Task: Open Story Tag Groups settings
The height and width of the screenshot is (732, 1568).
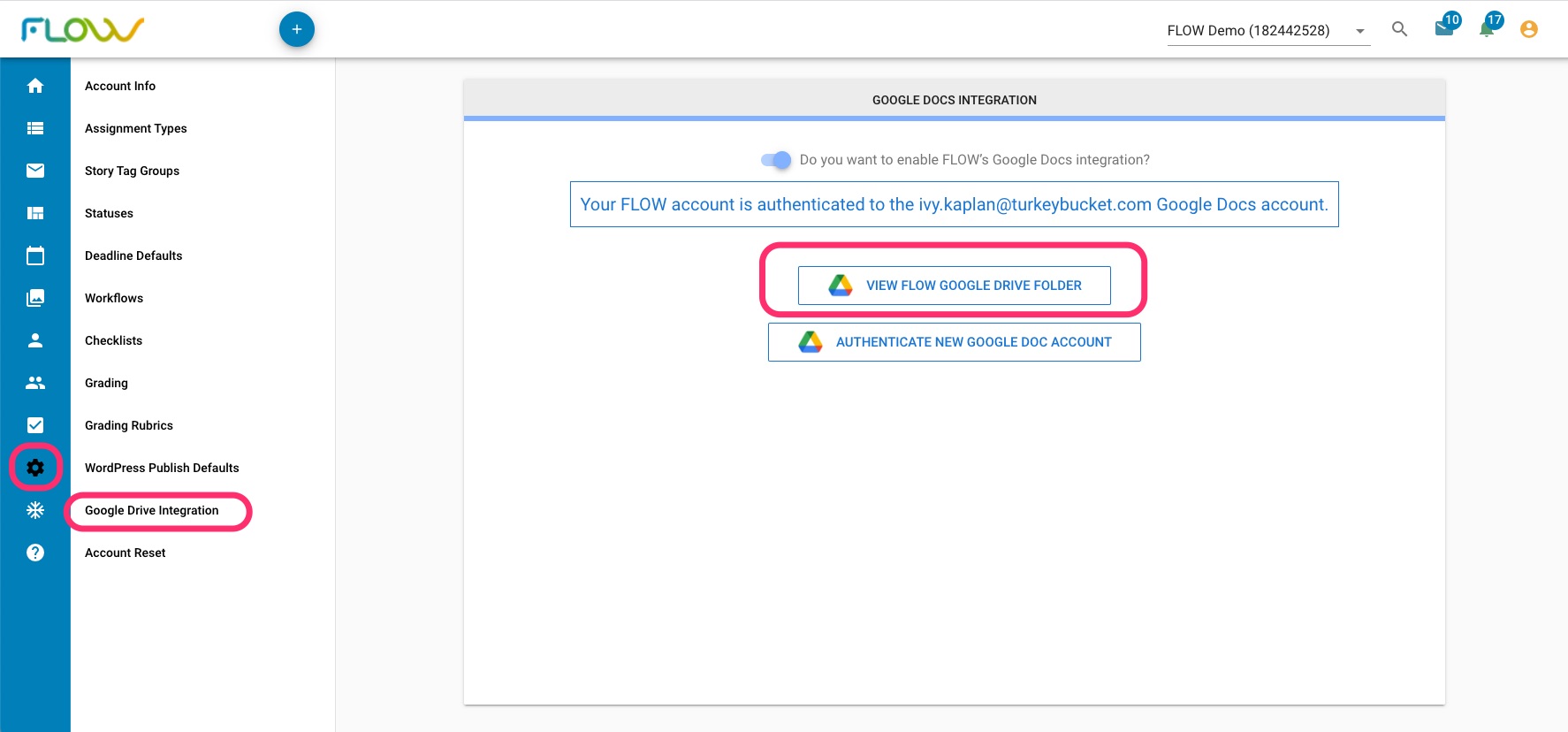Action: (x=133, y=171)
